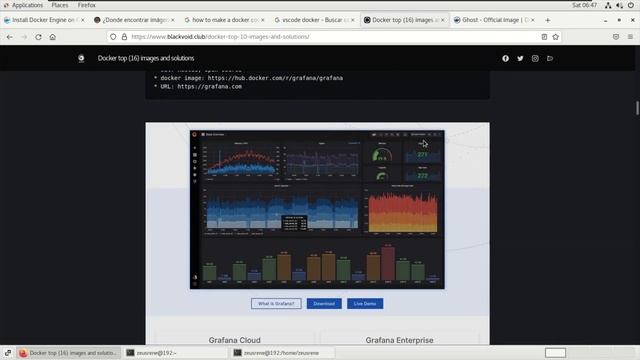The height and width of the screenshot is (360, 640).
Task: Open the Firefox hamburger menu
Action: [x=630, y=37]
